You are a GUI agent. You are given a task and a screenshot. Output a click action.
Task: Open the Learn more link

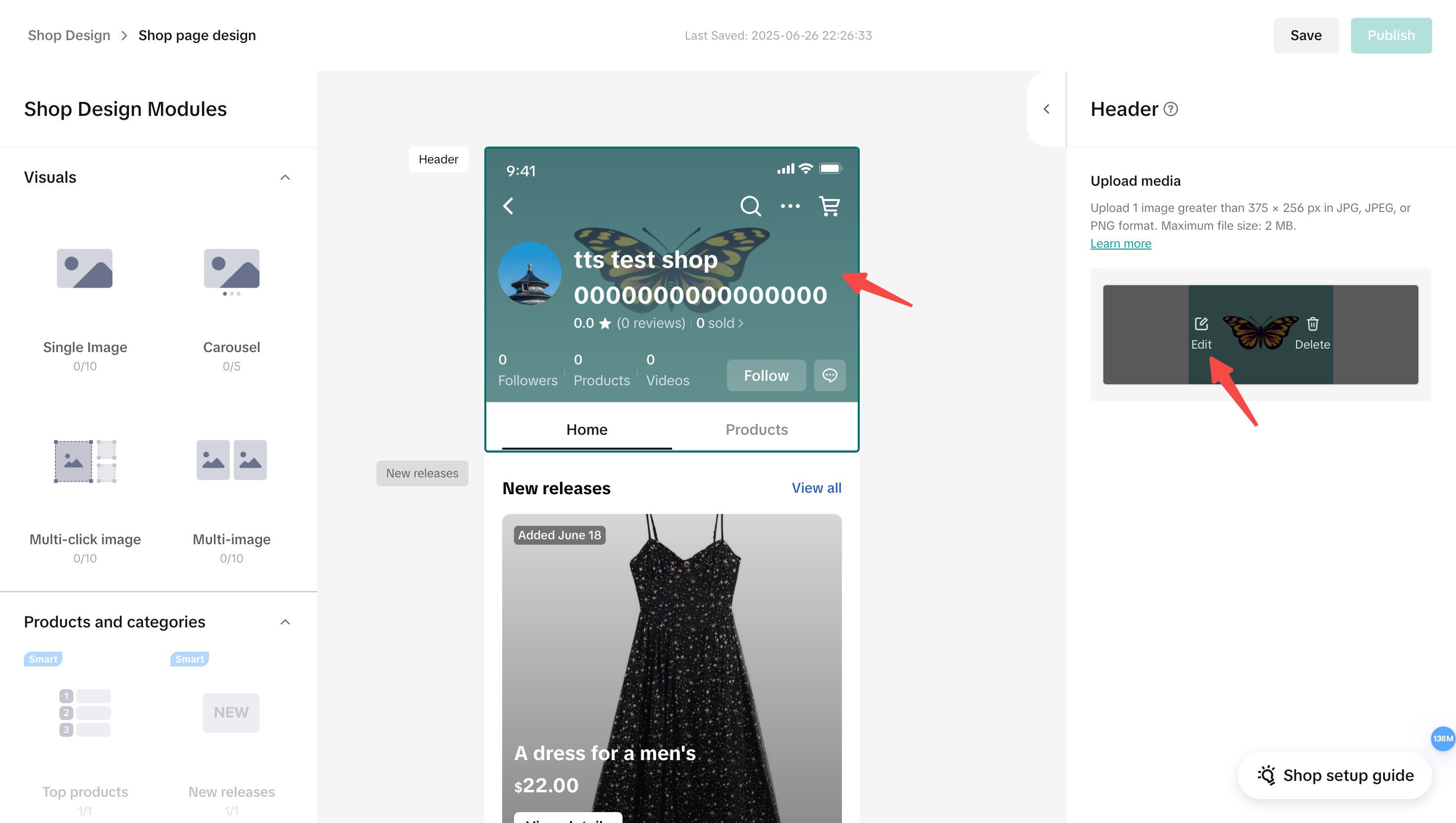click(1120, 244)
